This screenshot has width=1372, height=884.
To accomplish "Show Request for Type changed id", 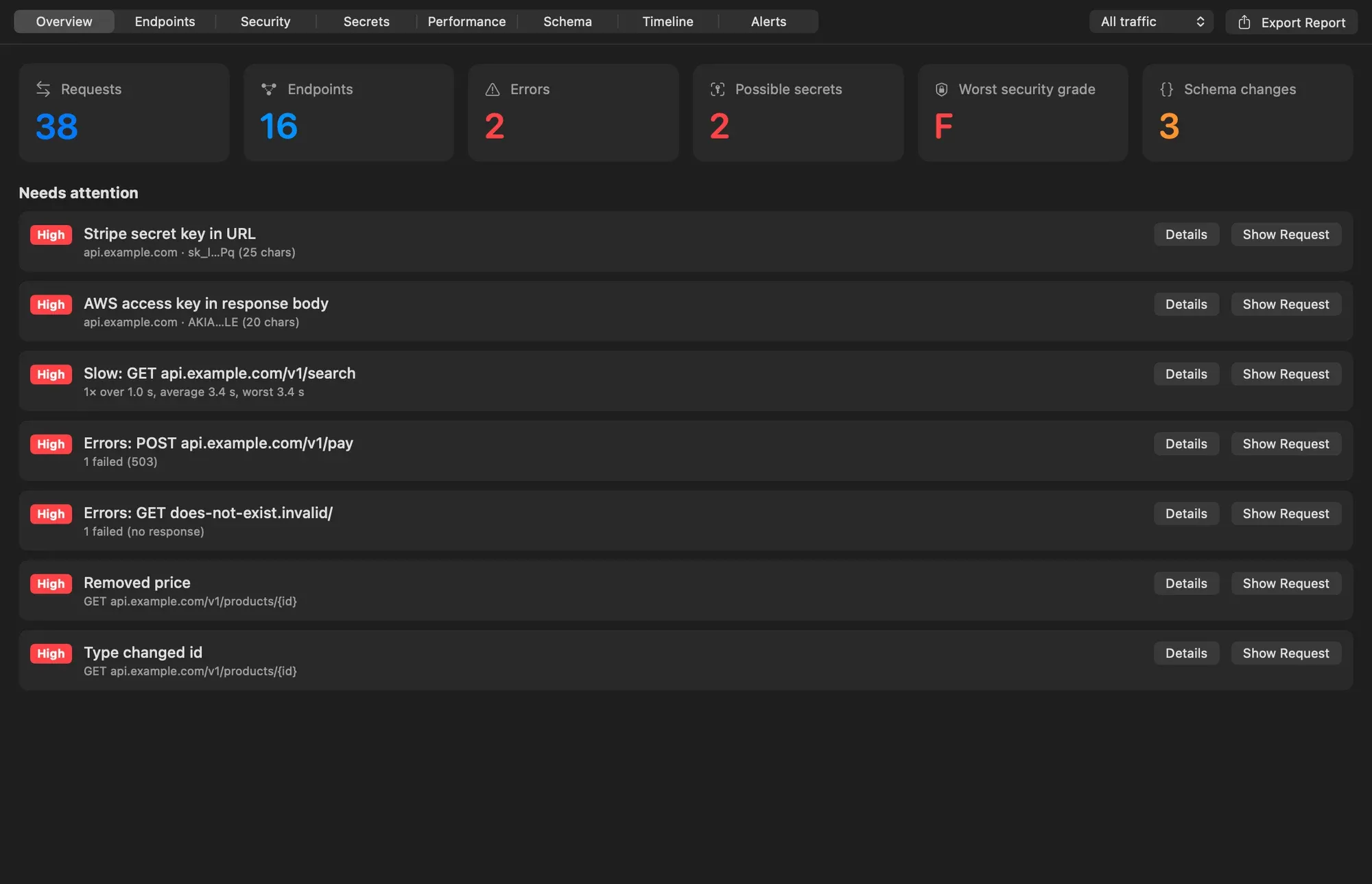I will click(x=1286, y=653).
